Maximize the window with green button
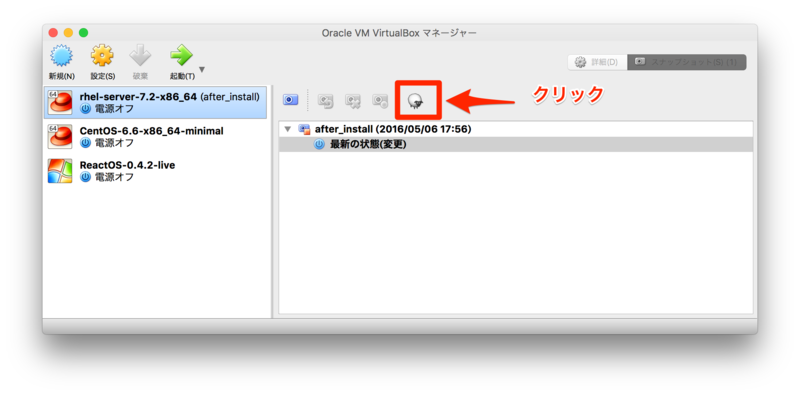The image size is (800, 395). point(83,33)
